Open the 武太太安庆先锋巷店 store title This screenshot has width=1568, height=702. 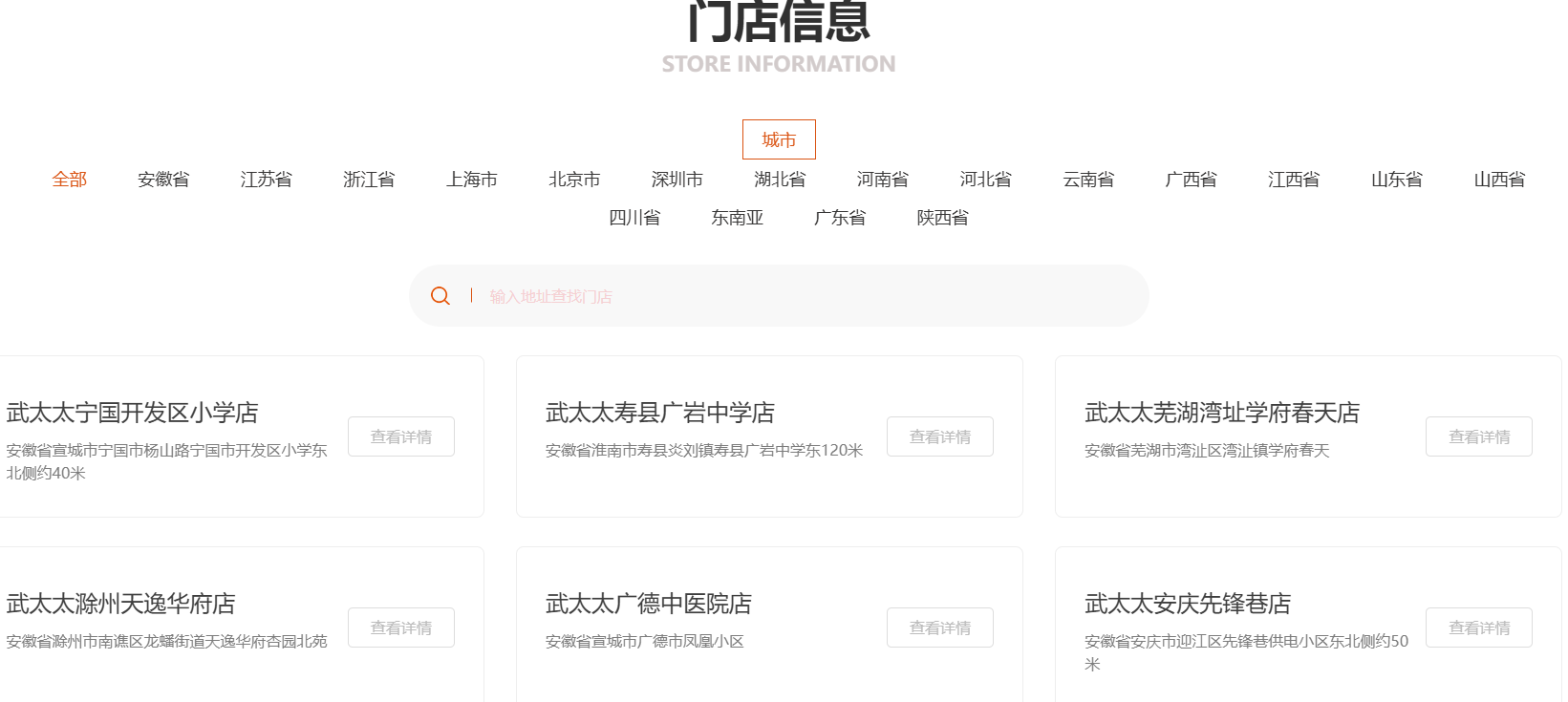(x=1187, y=604)
